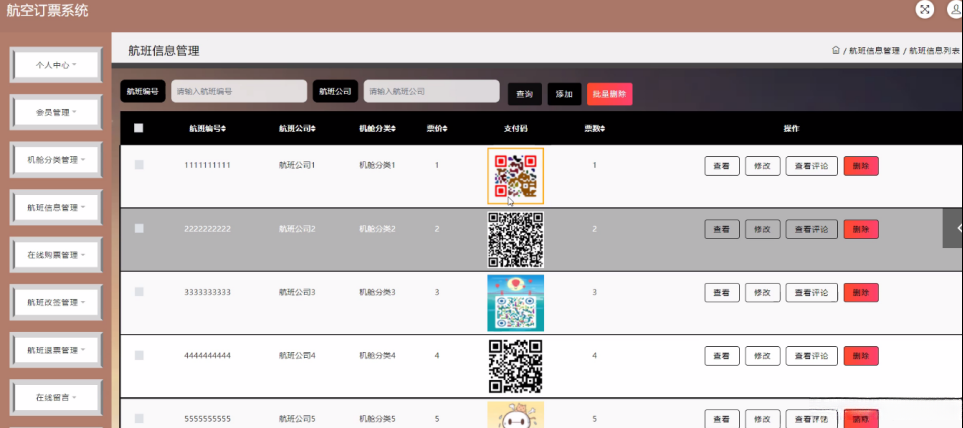Screen dimensions: 963x428
Task: View details of flight 5555555555
Action: [x=722, y=419]
